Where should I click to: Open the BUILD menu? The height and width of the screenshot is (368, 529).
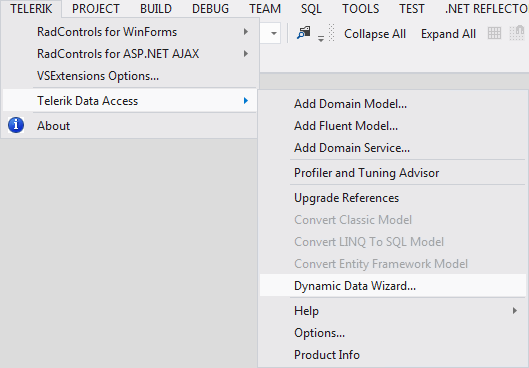[156, 9]
